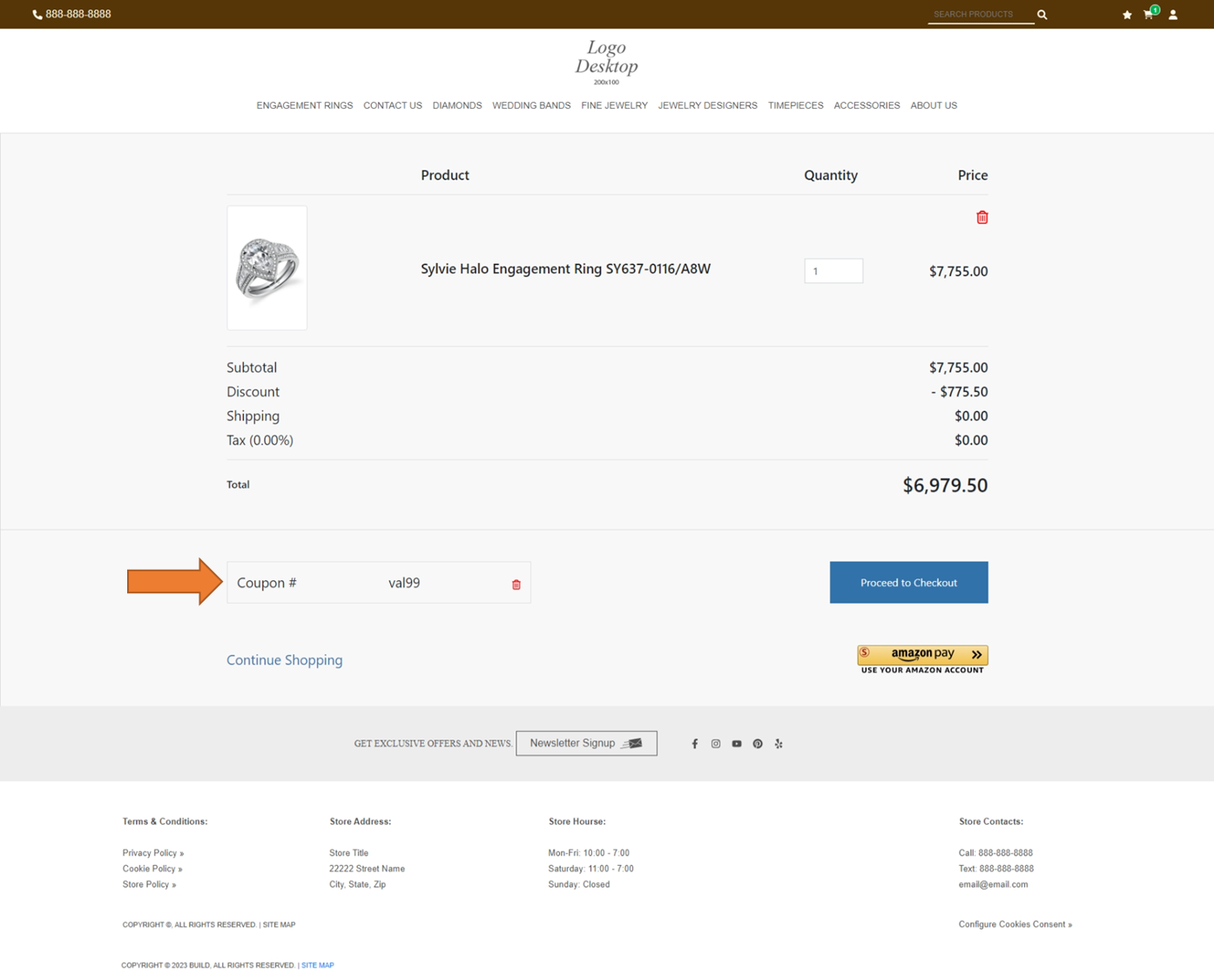Focus the quantity input field
The width and height of the screenshot is (1214, 980).
833,271
